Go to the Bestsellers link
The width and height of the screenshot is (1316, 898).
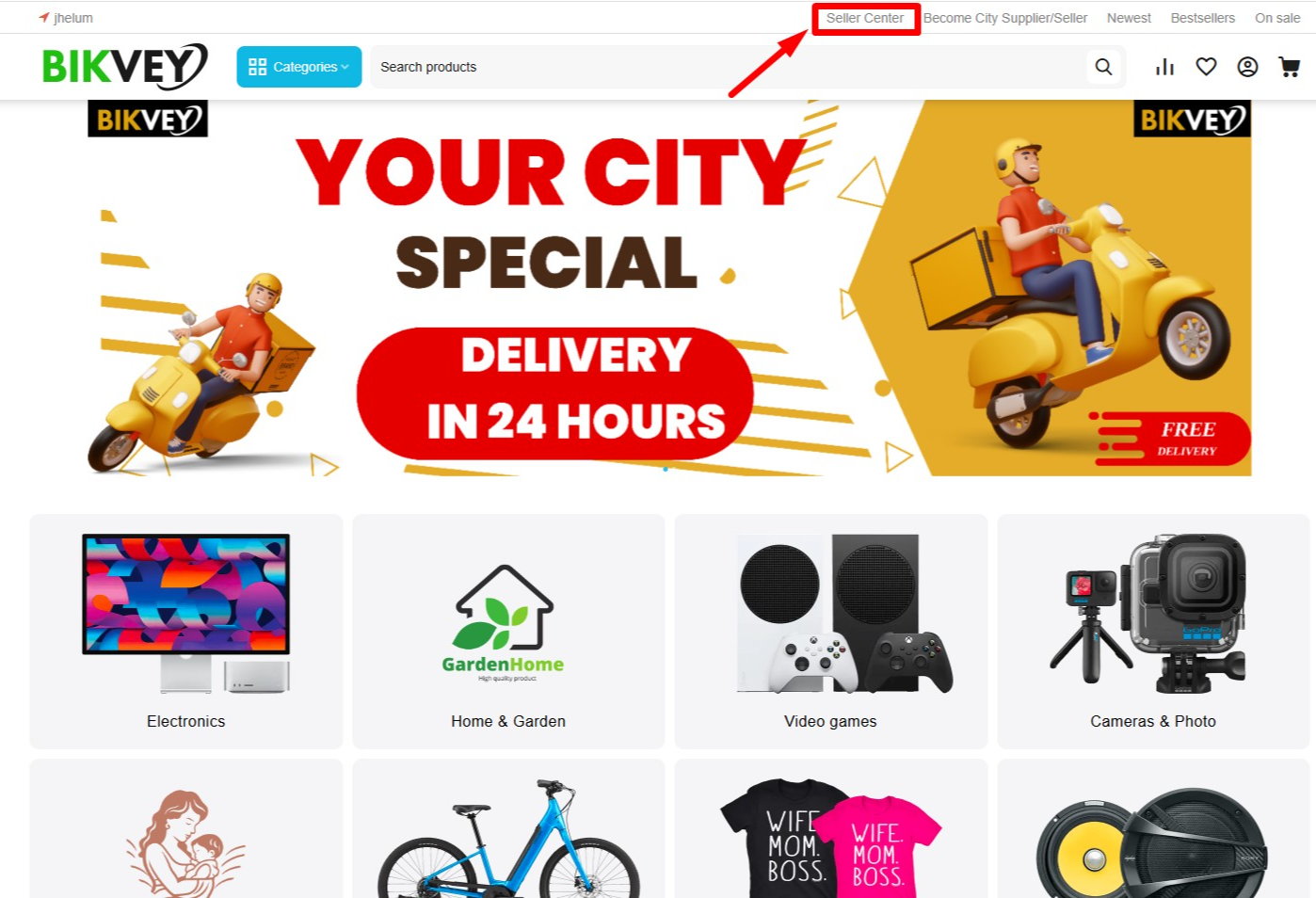coord(1203,18)
